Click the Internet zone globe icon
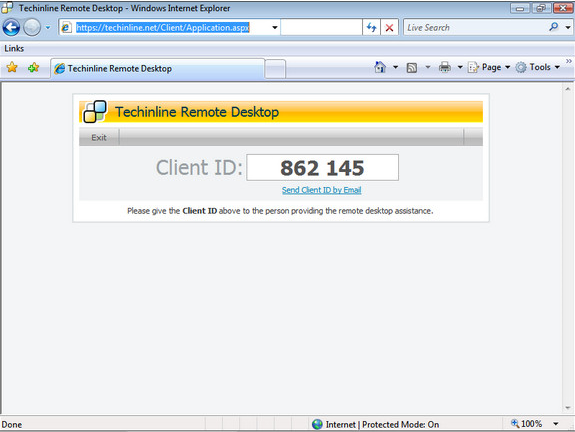This screenshot has width=575, height=432. (x=317, y=424)
